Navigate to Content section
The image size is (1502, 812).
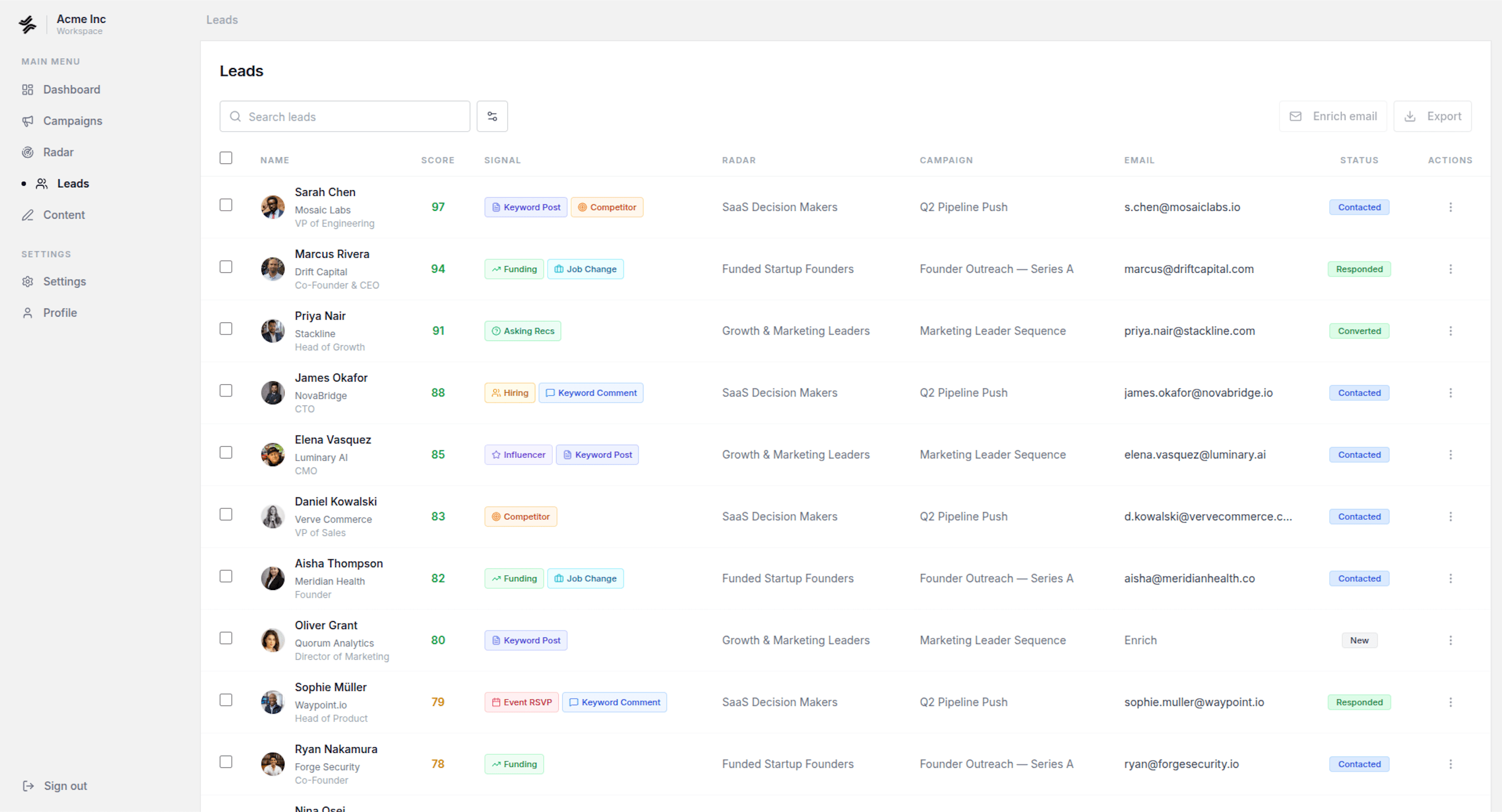[64, 215]
